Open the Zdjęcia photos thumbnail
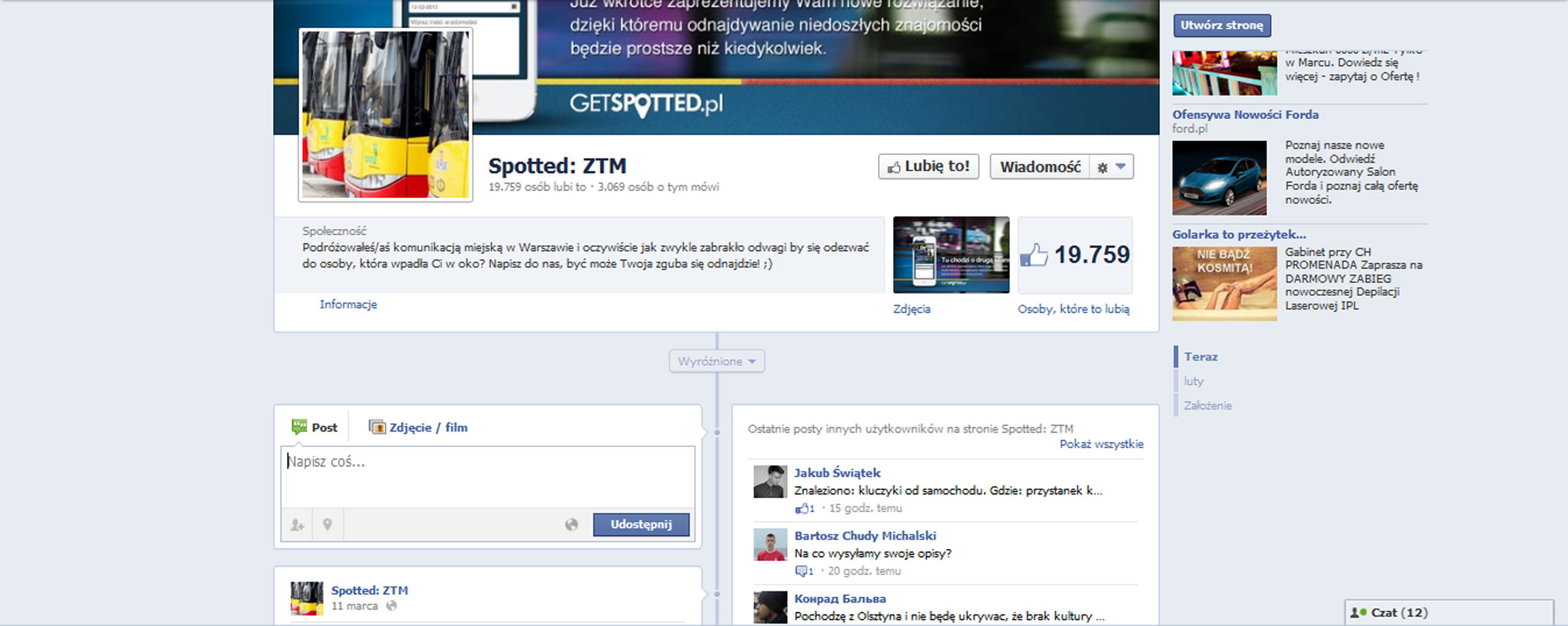 click(x=951, y=255)
